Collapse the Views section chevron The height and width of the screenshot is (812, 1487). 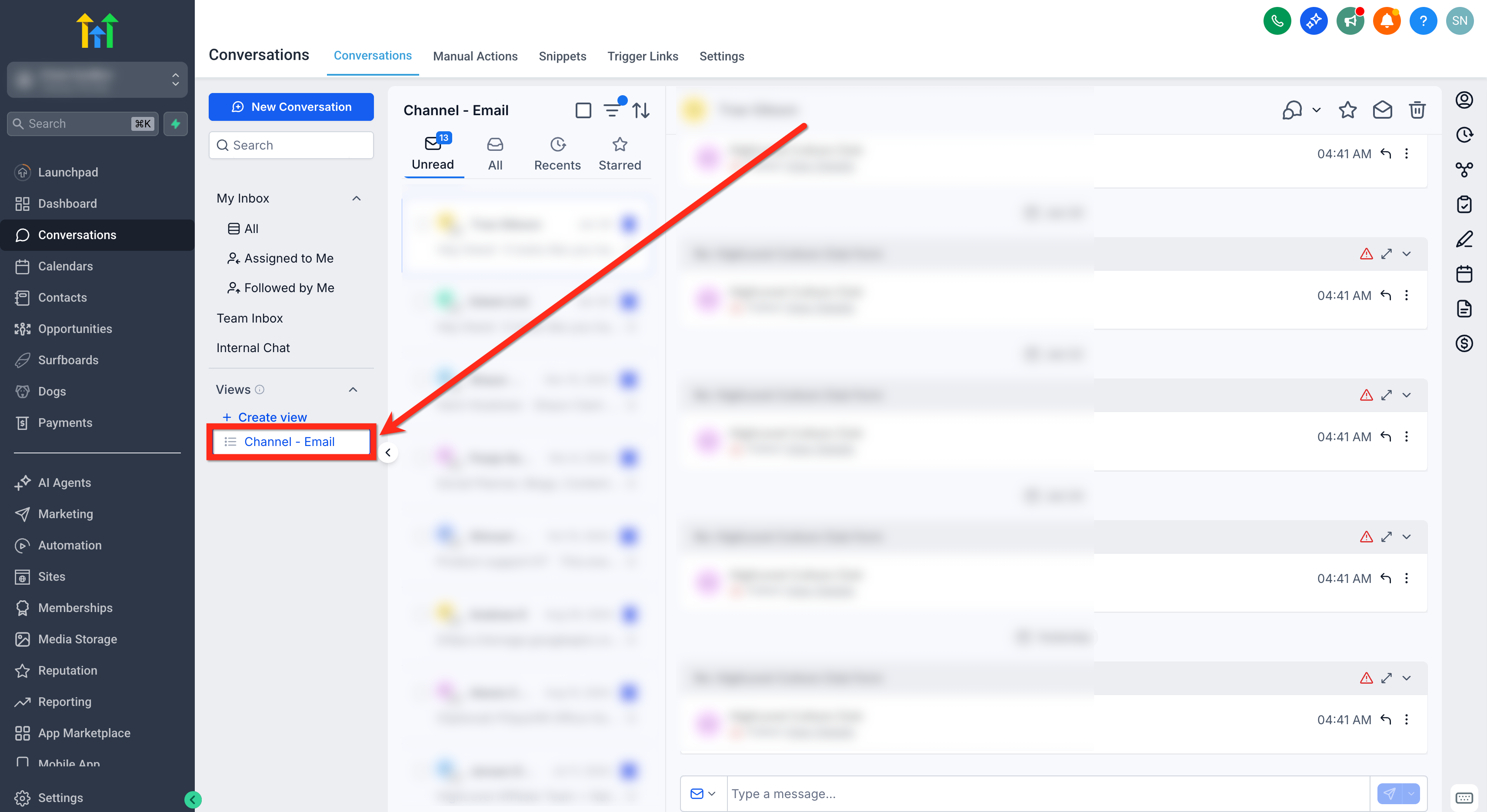tap(353, 390)
